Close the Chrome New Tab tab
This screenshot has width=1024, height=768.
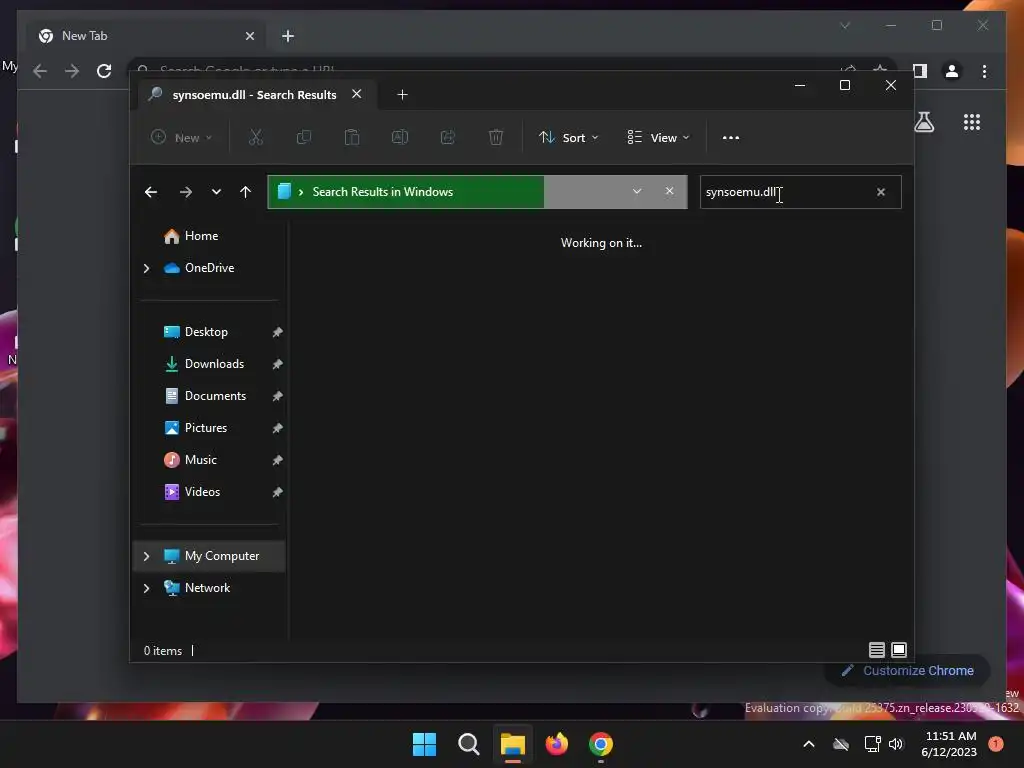click(x=249, y=36)
